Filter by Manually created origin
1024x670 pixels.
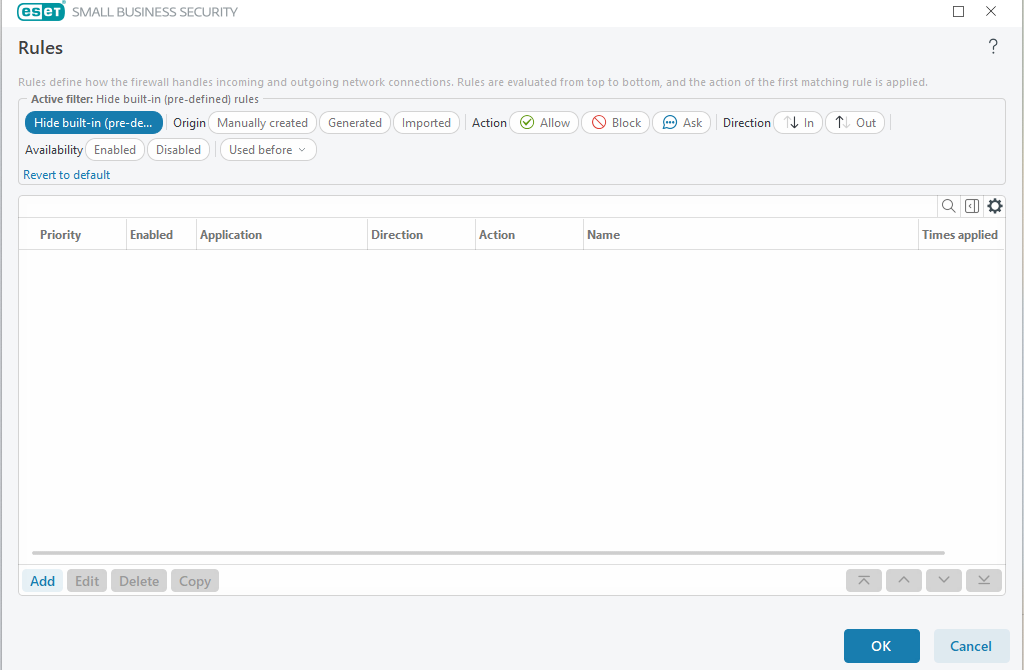click(x=262, y=123)
